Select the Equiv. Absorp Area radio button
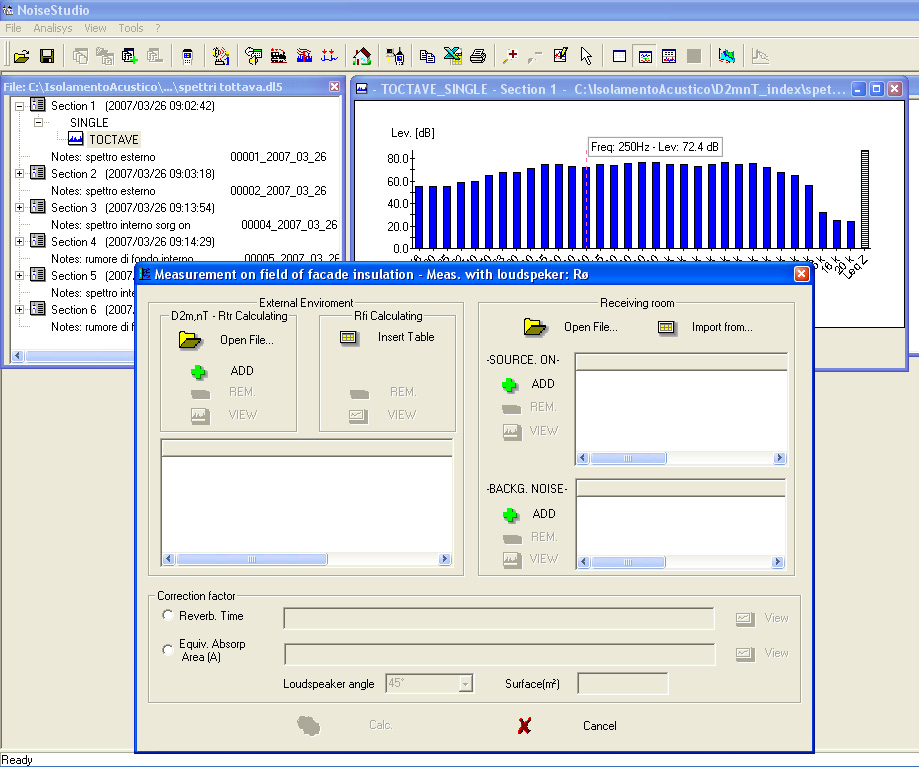The image size is (919, 767). pos(168,650)
